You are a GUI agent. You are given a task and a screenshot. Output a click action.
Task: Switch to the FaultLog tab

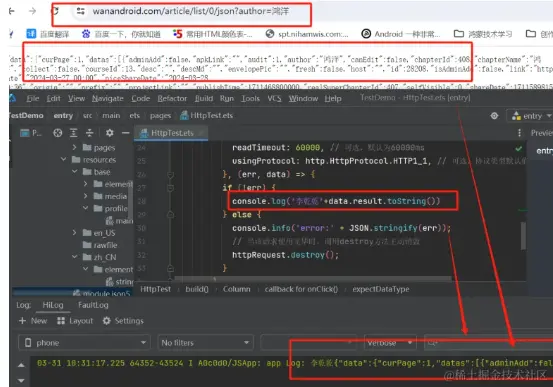[93, 305]
